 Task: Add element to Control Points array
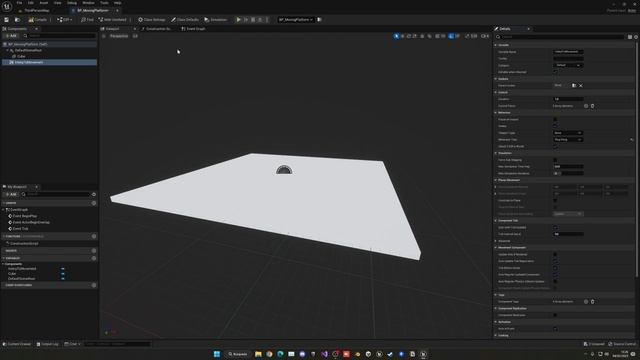coord(586,106)
